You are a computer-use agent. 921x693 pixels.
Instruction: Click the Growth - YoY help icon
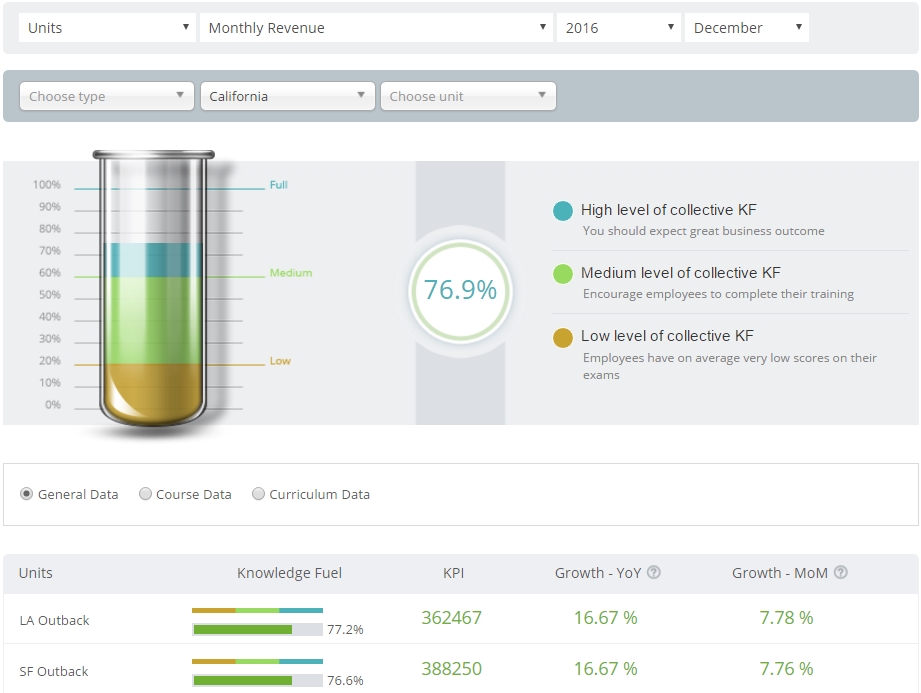[654, 572]
